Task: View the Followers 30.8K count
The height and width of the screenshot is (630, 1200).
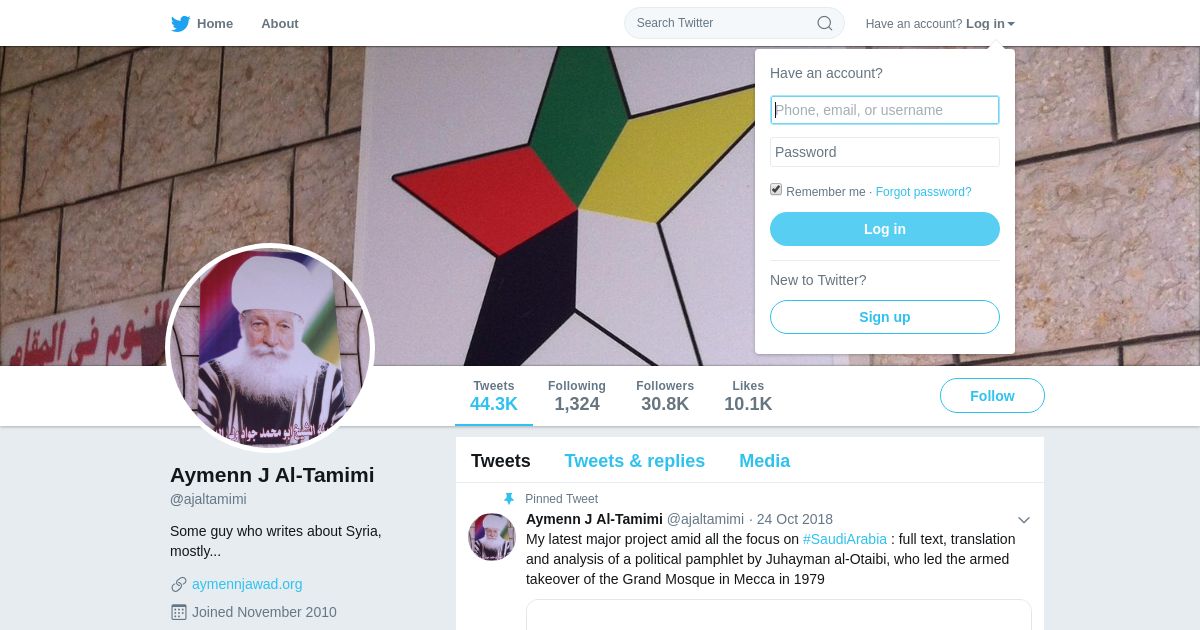Action: tap(665, 396)
